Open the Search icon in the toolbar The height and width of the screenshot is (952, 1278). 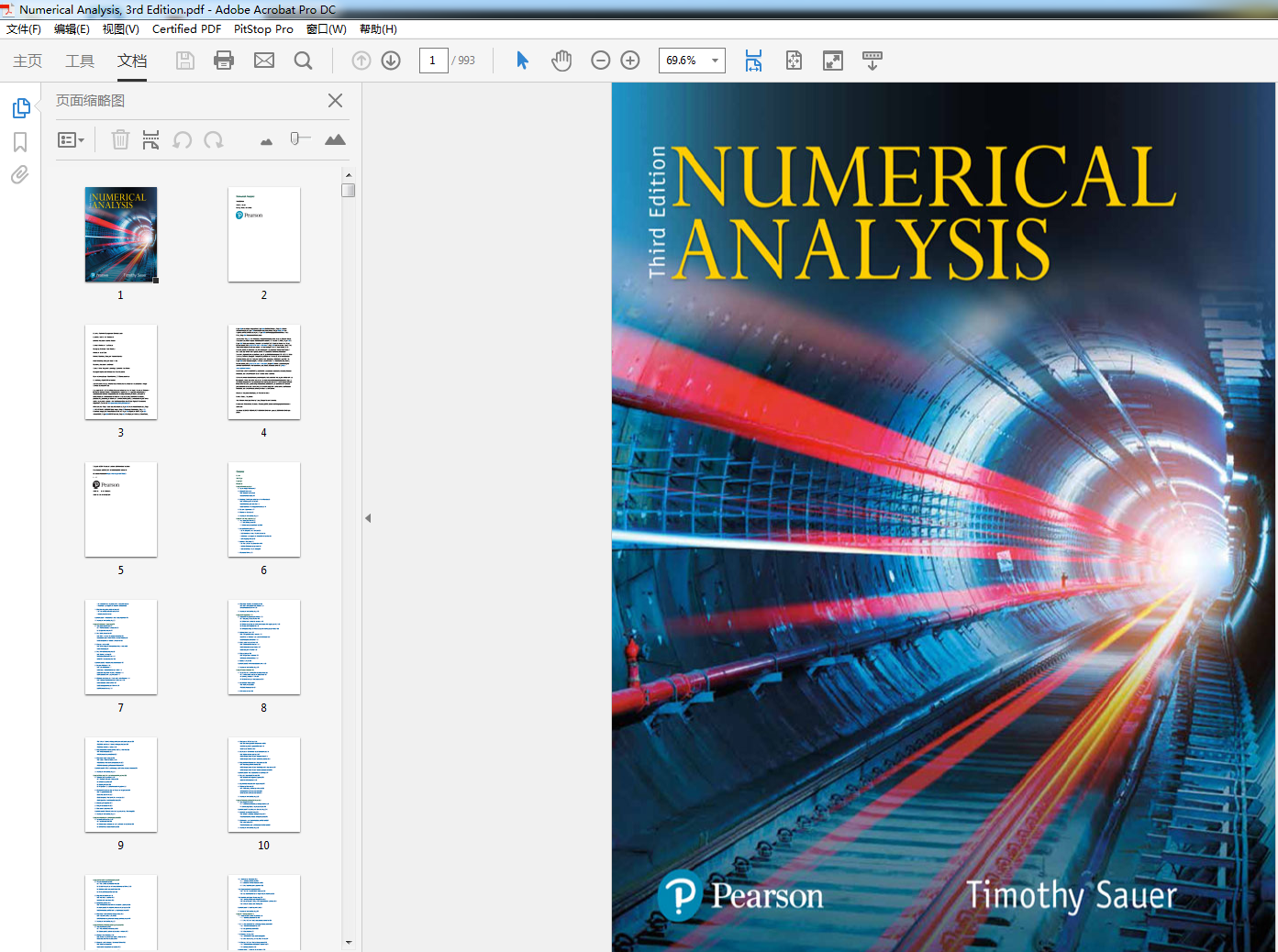tap(303, 61)
